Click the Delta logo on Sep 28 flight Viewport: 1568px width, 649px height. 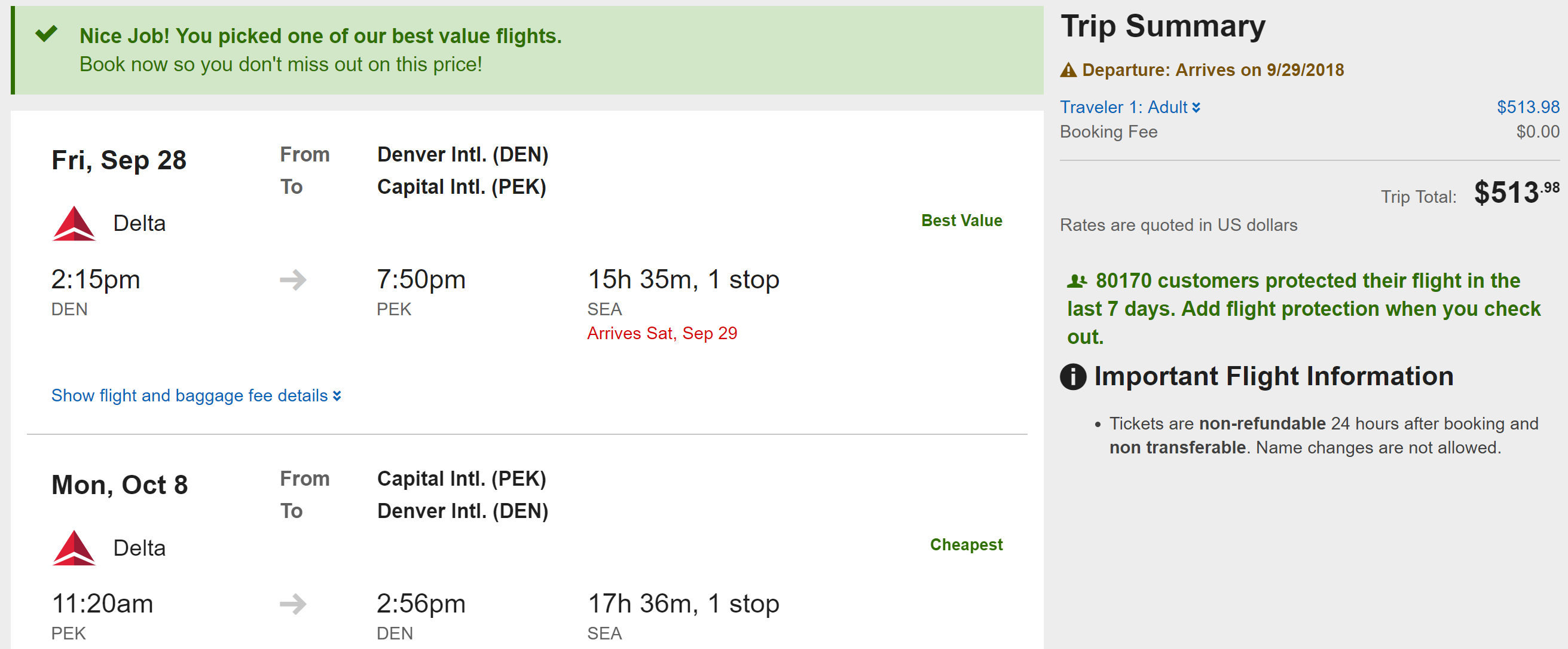coord(74,224)
